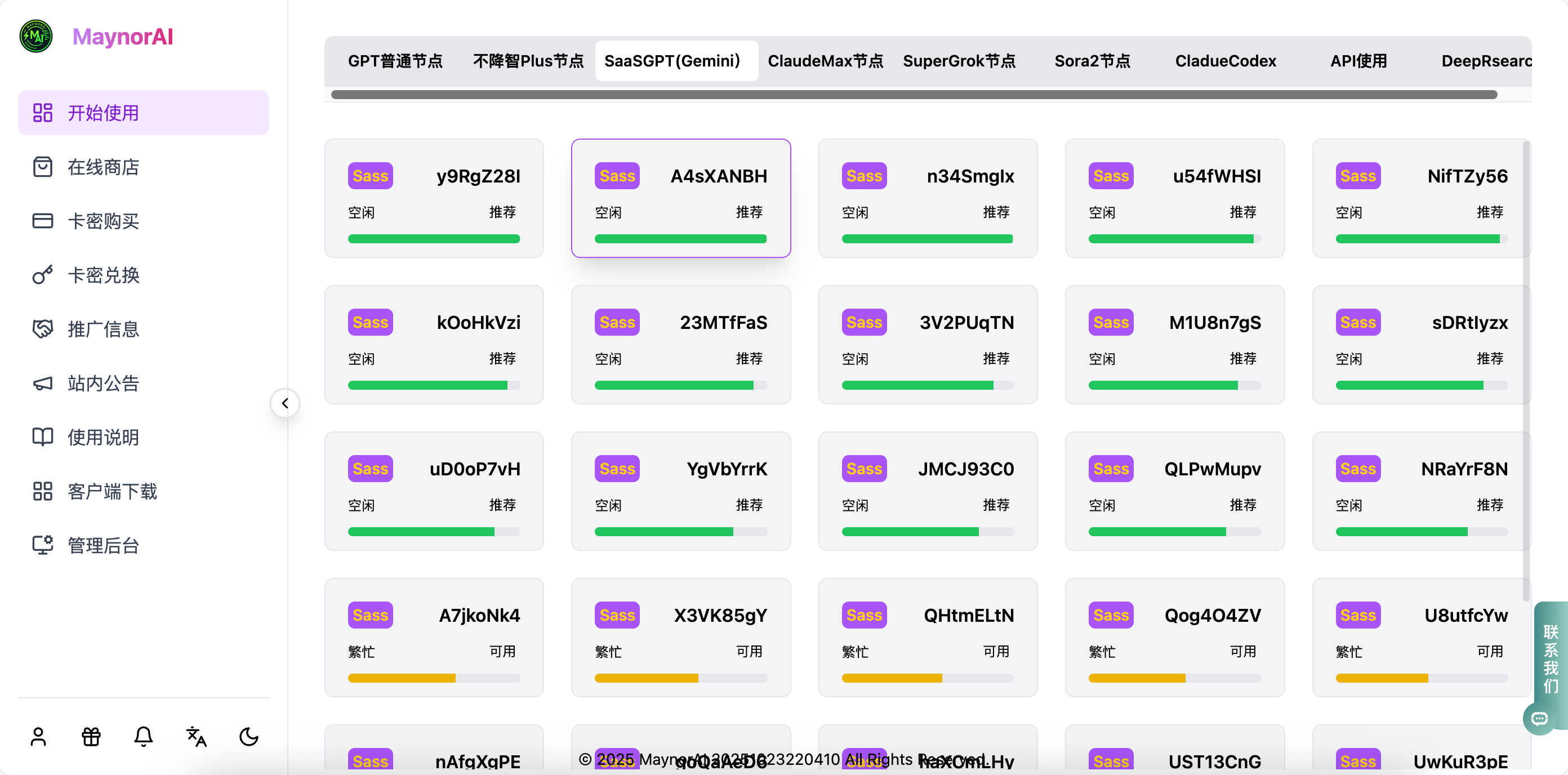Click the horizontal tab scrollbar
Image resolution: width=1568 pixels, height=775 pixels.
[914, 95]
